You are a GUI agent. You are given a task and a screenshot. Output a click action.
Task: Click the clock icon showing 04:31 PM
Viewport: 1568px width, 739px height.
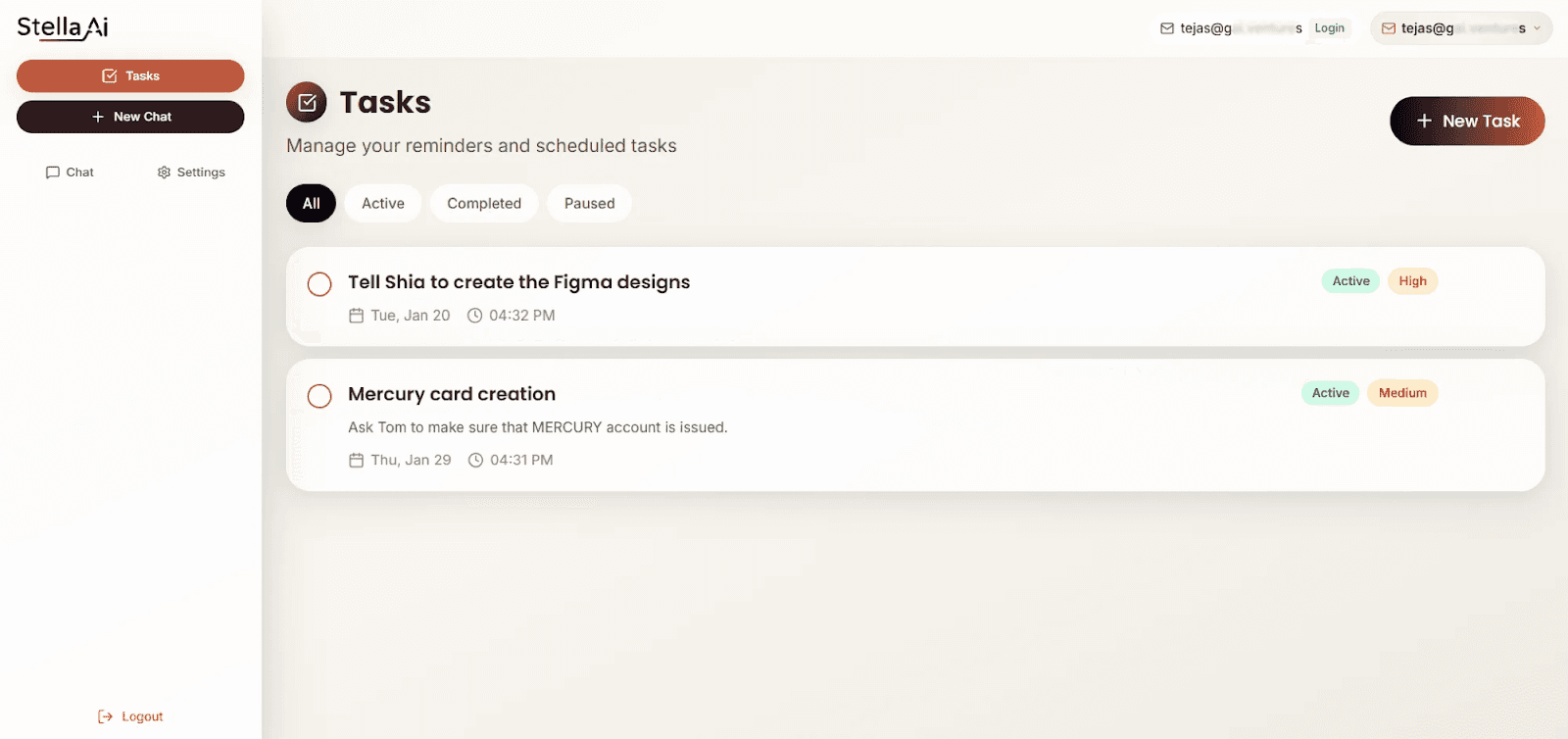click(x=474, y=459)
